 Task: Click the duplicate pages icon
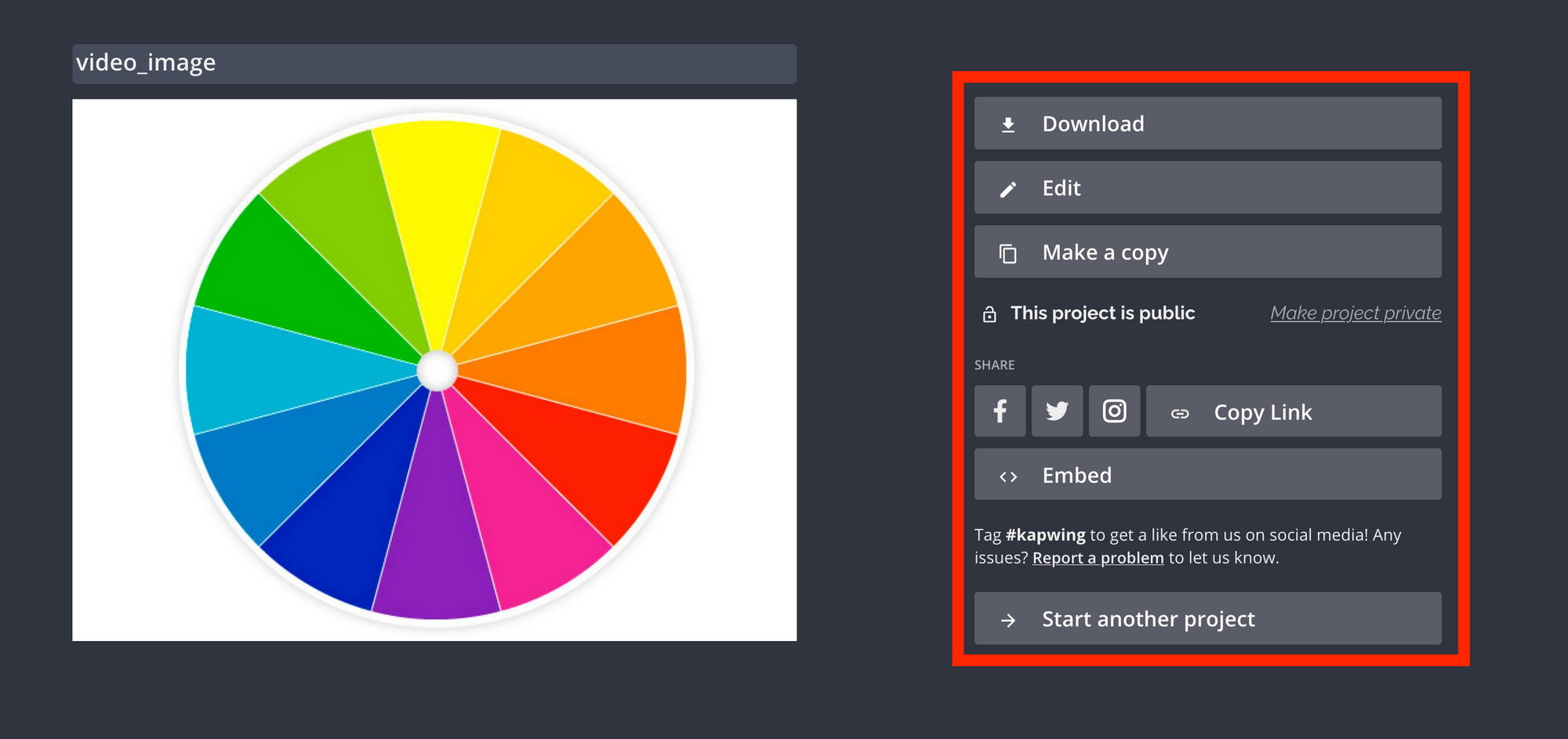[1008, 253]
